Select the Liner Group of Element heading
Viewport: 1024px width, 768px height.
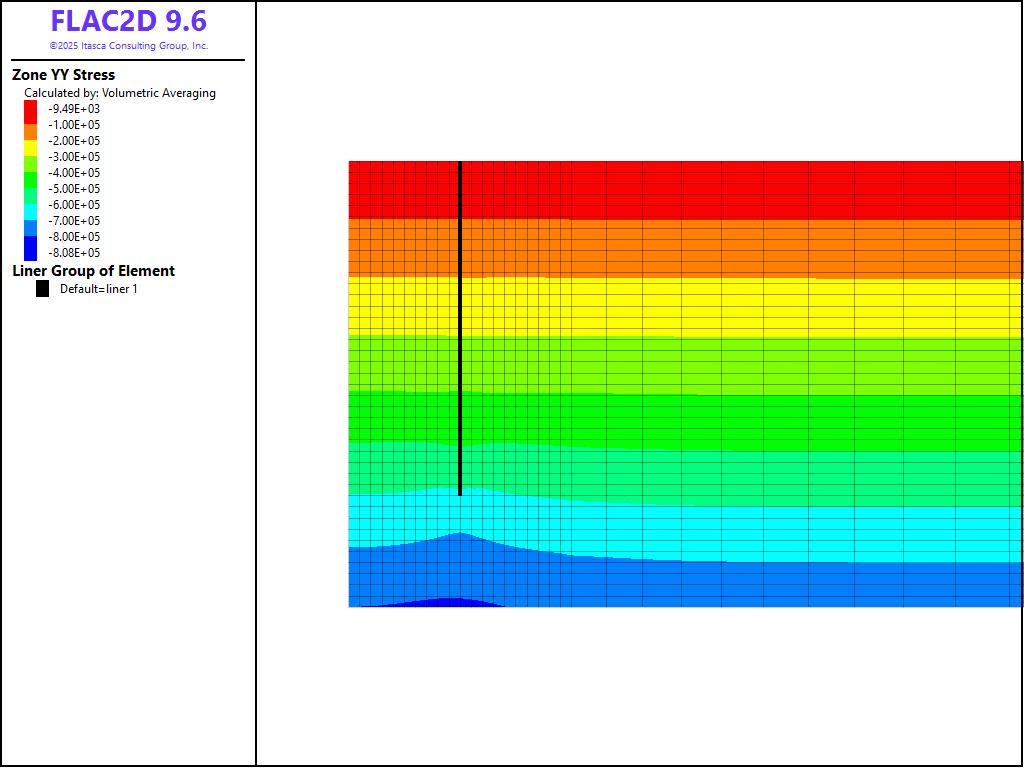93,271
